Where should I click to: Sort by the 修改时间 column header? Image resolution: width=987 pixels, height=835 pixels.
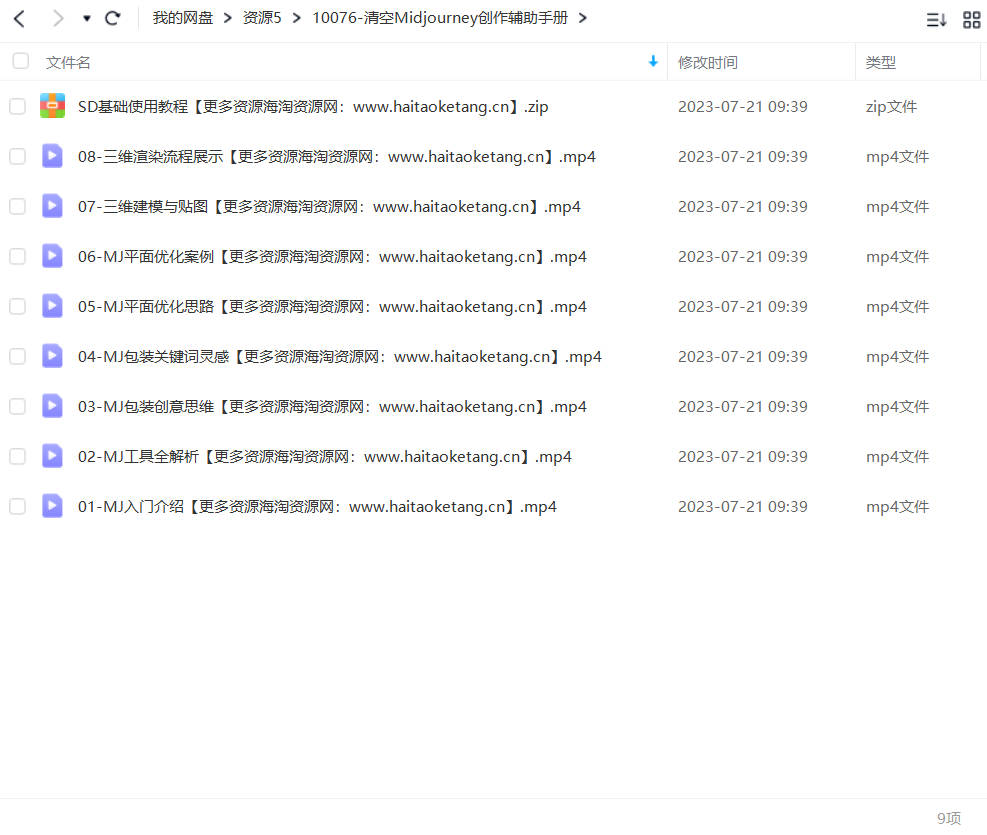[708, 62]
